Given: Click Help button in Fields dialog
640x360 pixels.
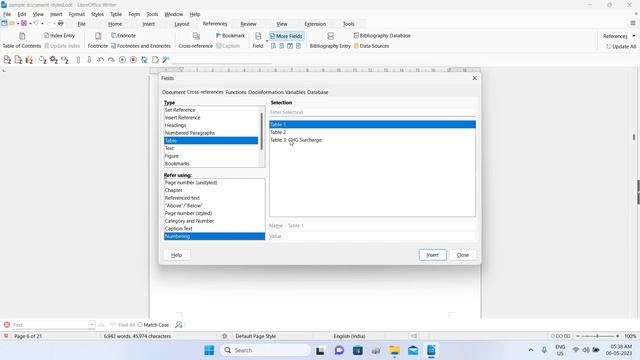Looking at the screenshot, I should 176,255.
